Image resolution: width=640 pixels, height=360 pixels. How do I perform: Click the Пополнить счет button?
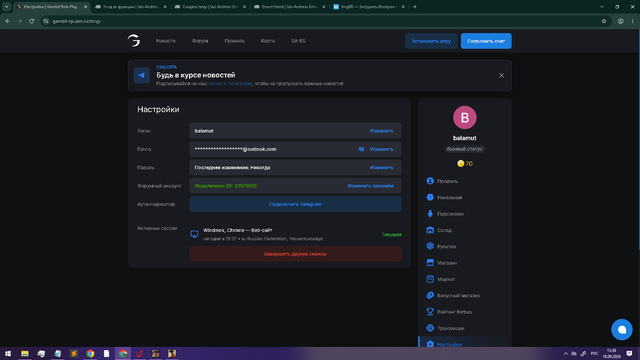tap(486, 41)
